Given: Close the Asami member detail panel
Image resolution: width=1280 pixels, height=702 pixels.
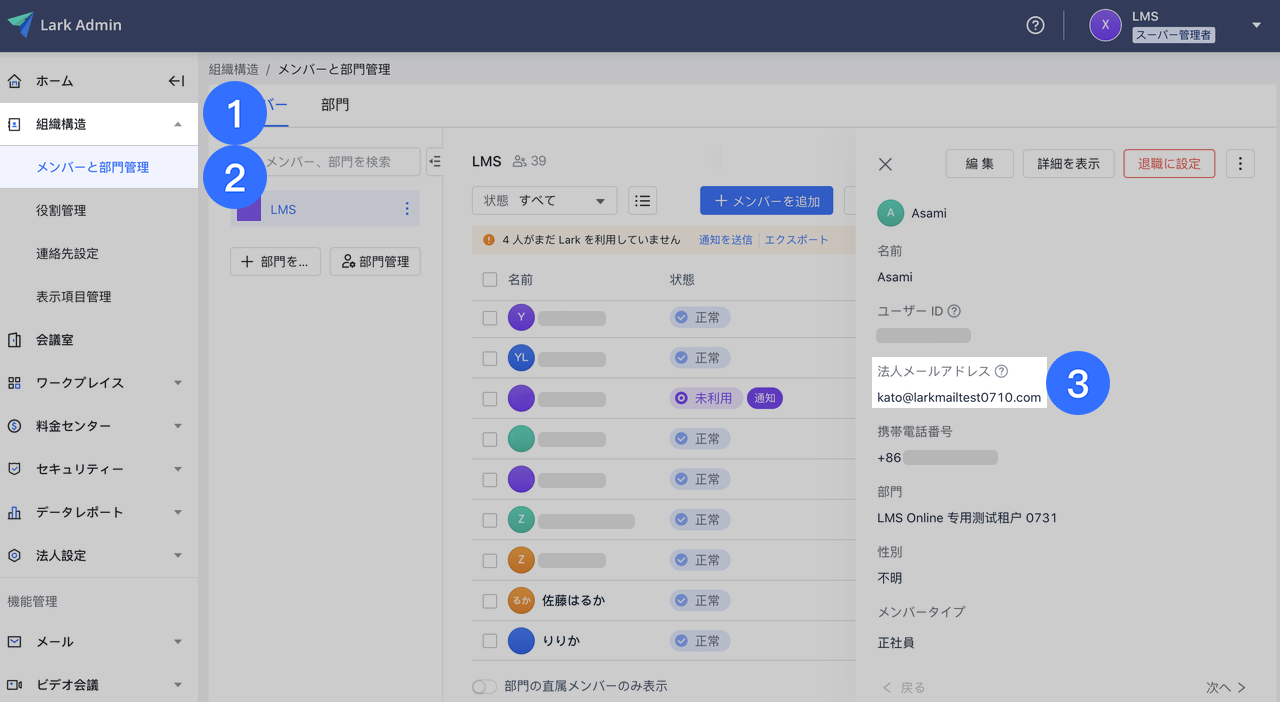Looking at the screenshot, I should pyautogui.click(x=885, y=164).
